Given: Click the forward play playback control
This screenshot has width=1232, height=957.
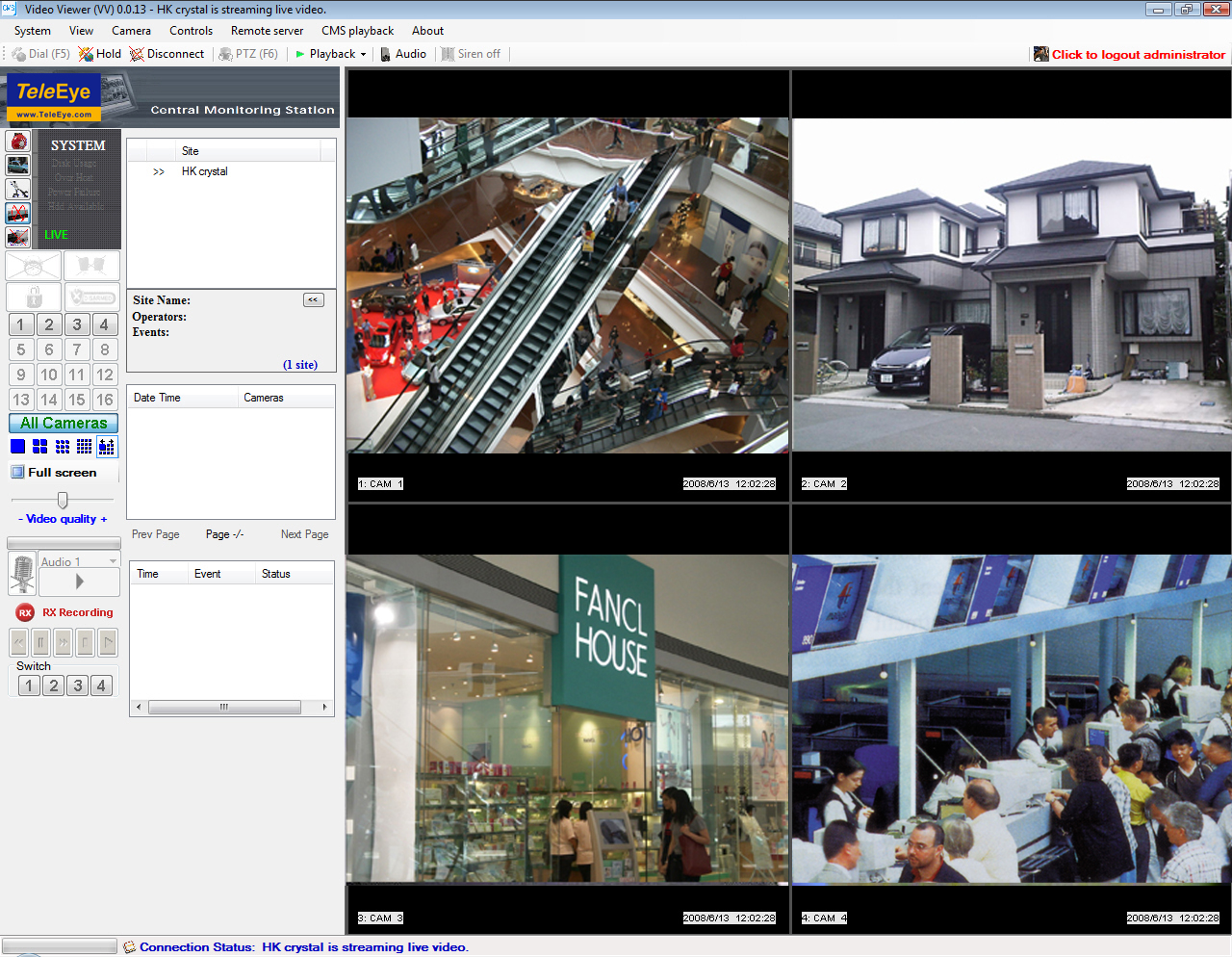Looking at the screenshot, I should (x=108, y=642).
